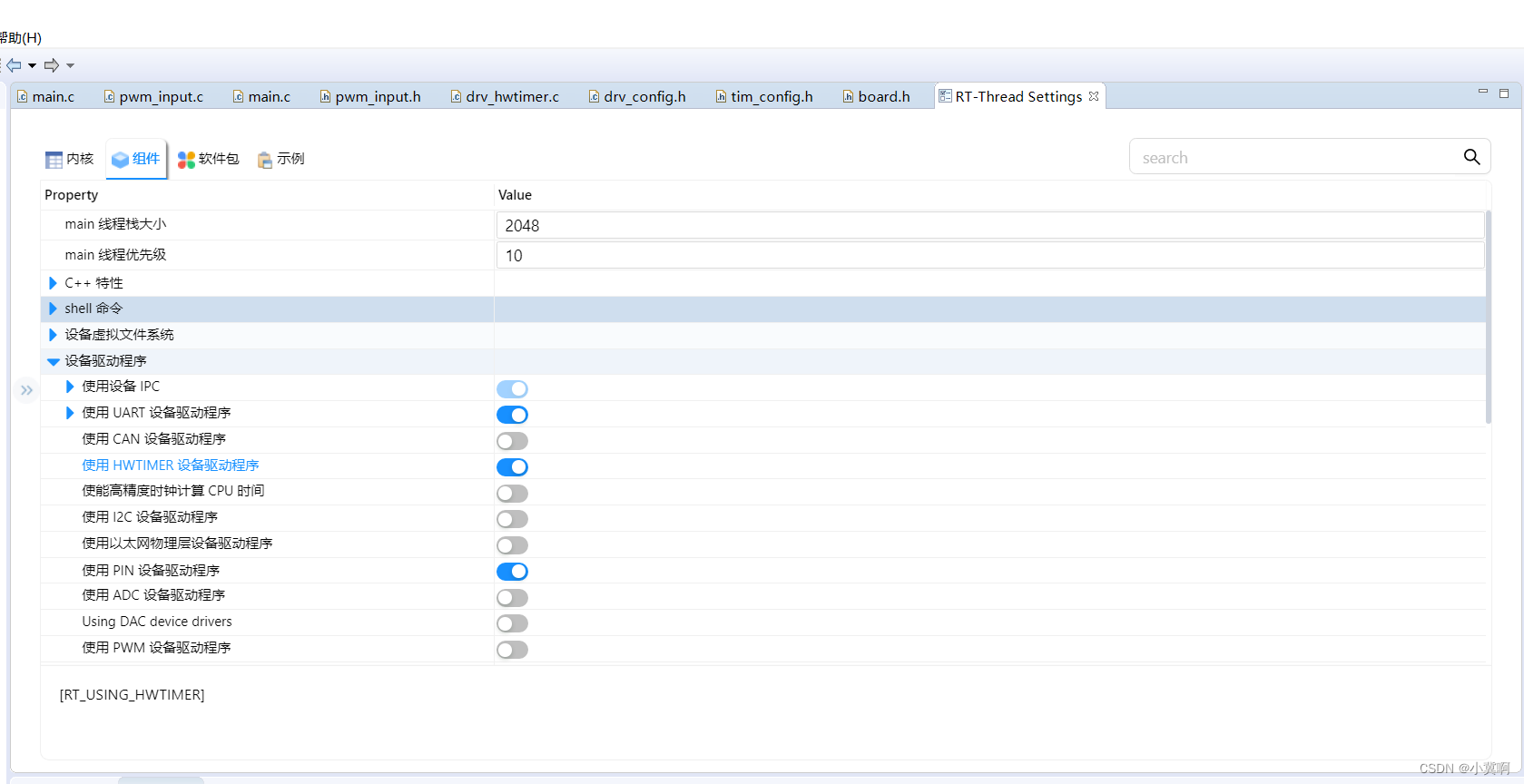Open the 帮助(H) menu
This screenshot has width=1524, height=784.
20,37
